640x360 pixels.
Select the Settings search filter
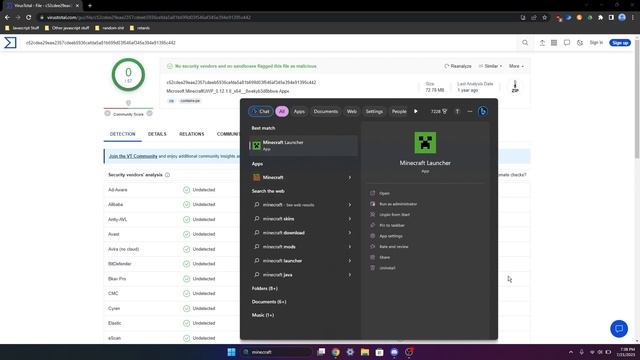pyautogui.click(x=374, y=111)
